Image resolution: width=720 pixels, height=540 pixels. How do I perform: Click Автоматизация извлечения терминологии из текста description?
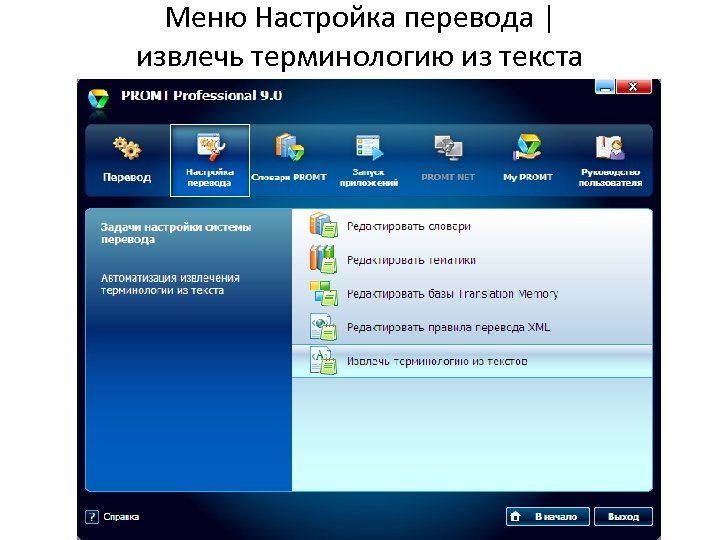(x=170, y=284)
